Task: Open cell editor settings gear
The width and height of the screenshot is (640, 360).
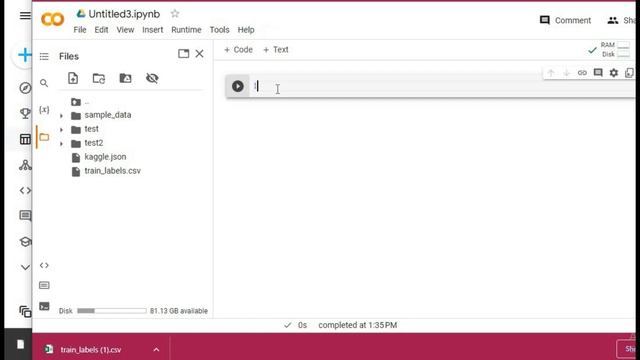Action: pyautogui.click(x=614, y=73)
